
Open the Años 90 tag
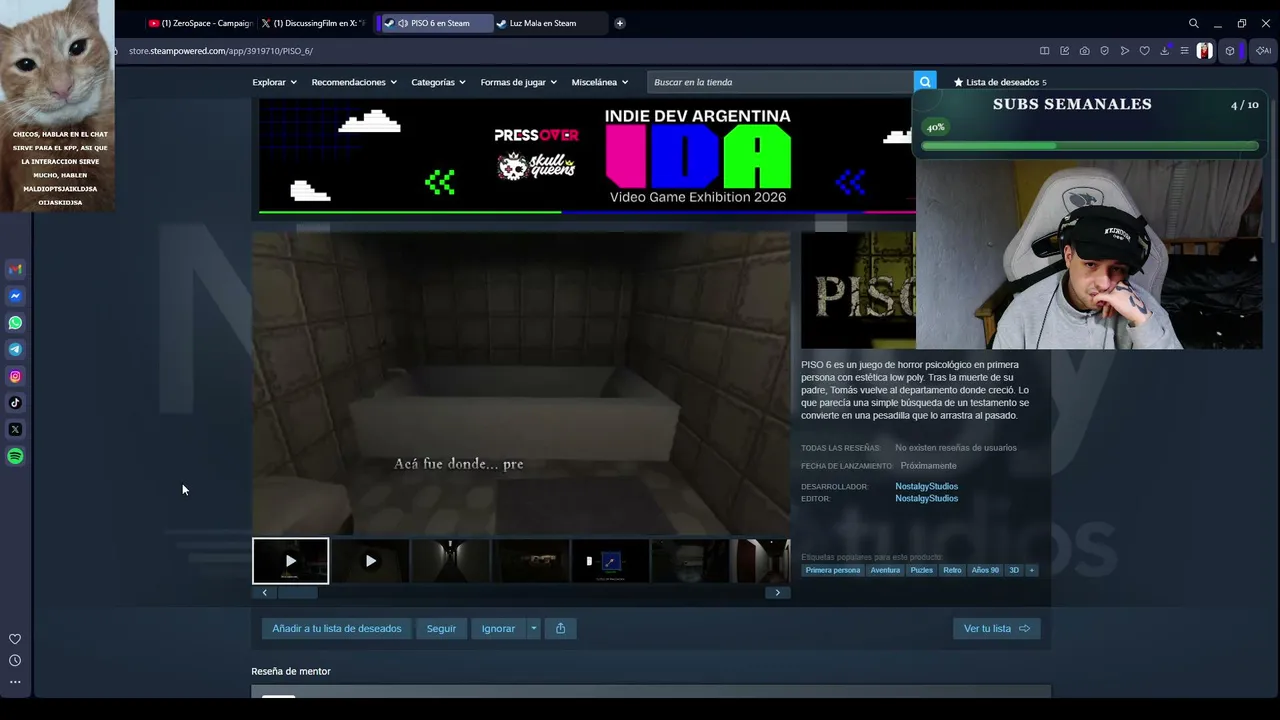(985, 570)
